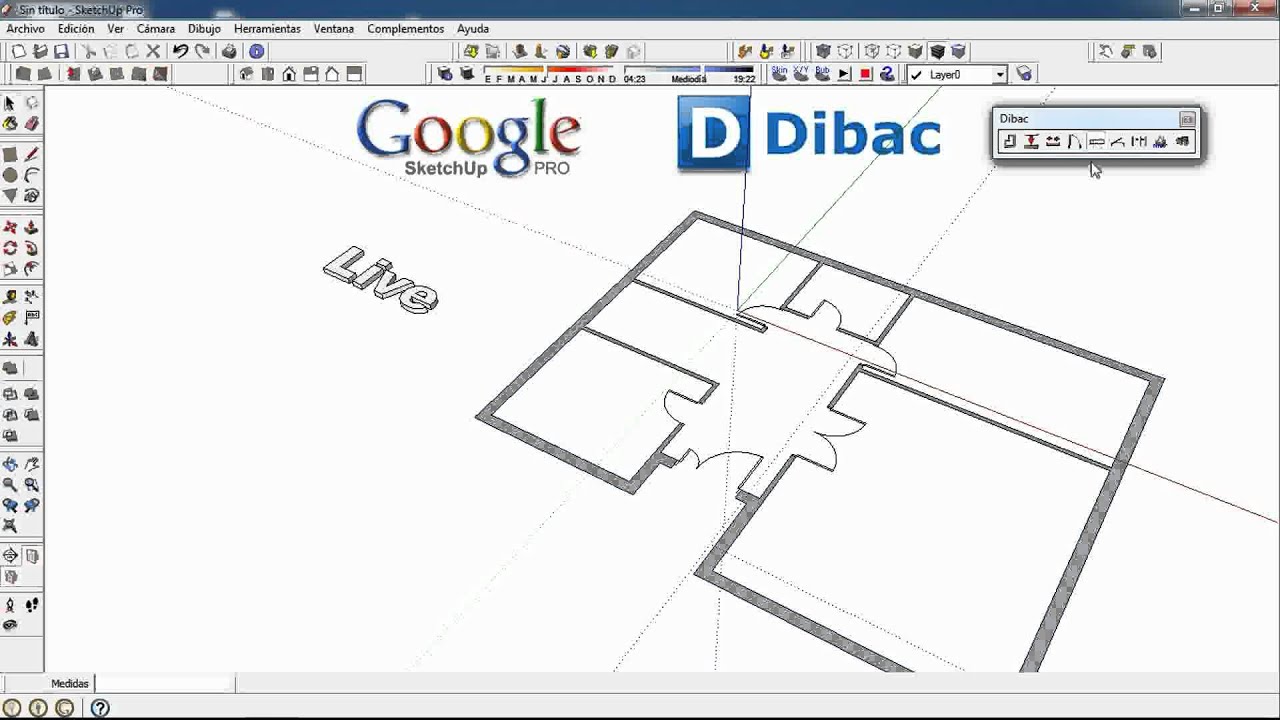Select the Zoom Extents tool
The height and width of the screenshot is (720, 1280).
point(9,524)
